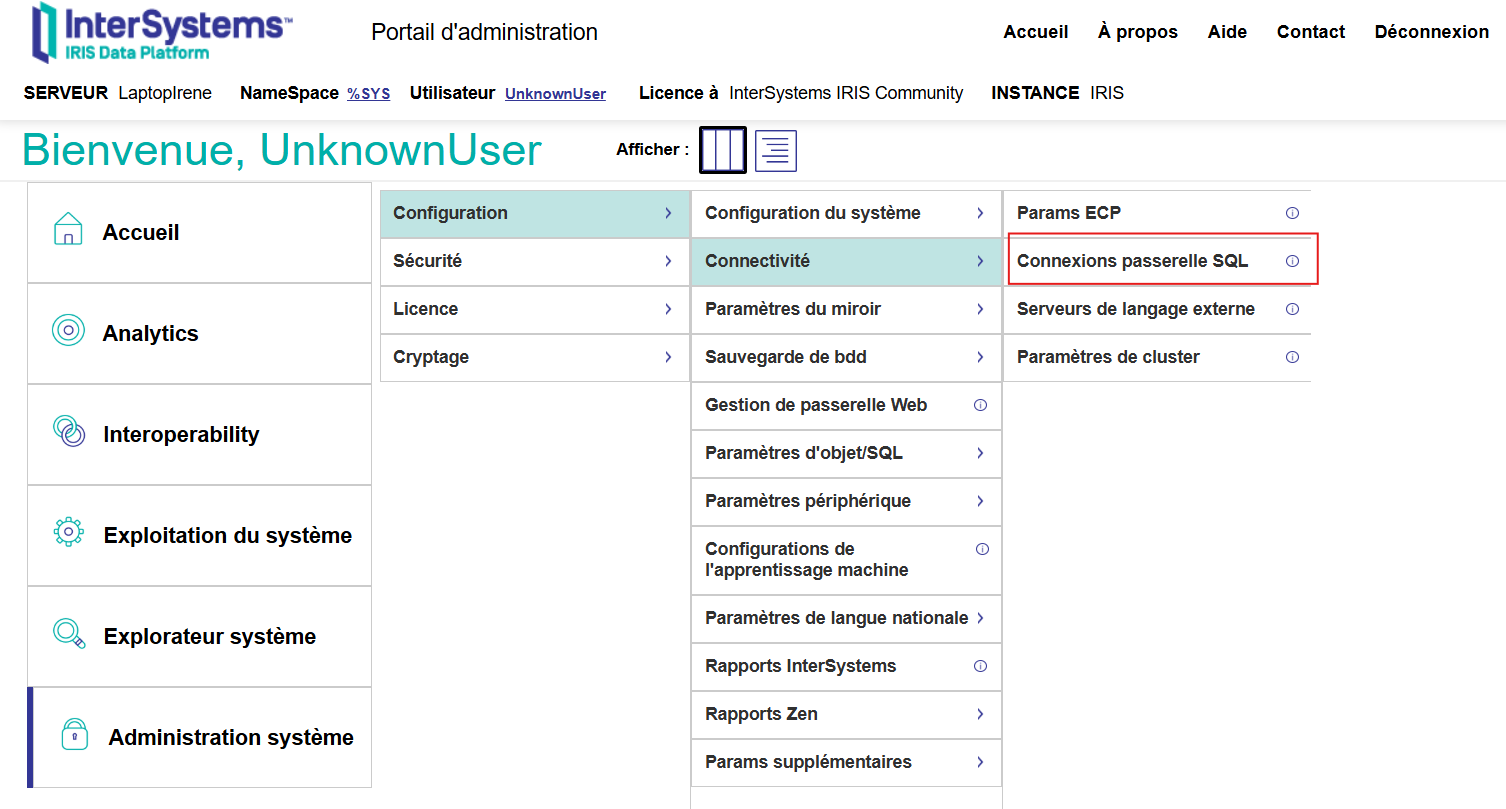Open the Analytics section
1506x809 pixels.
pos(199,333)
